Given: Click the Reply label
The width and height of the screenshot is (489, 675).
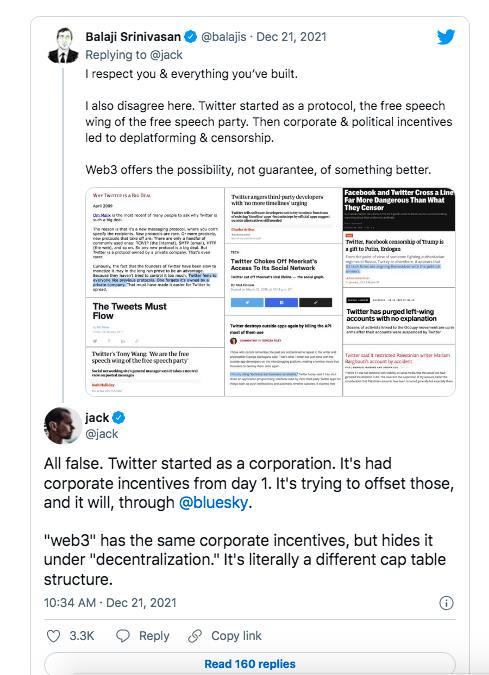Looking at the screenshot, I should click(x=154, y=636).
